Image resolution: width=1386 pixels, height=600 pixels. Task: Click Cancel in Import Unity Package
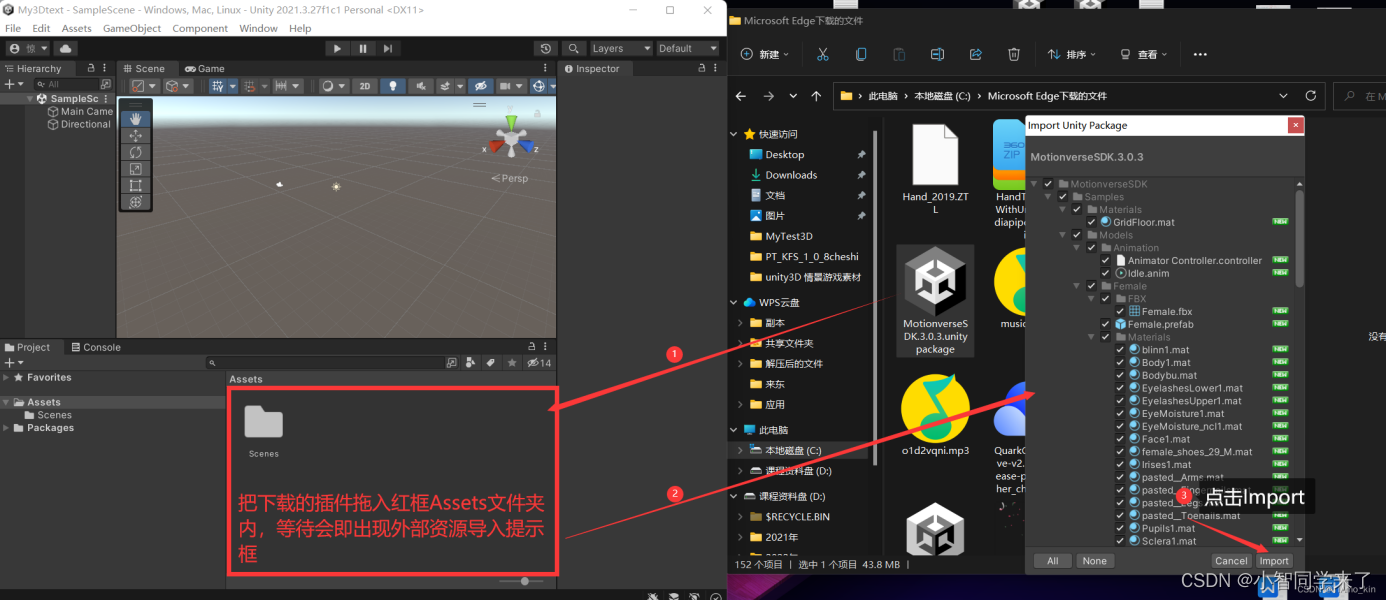click(1231, 561)
